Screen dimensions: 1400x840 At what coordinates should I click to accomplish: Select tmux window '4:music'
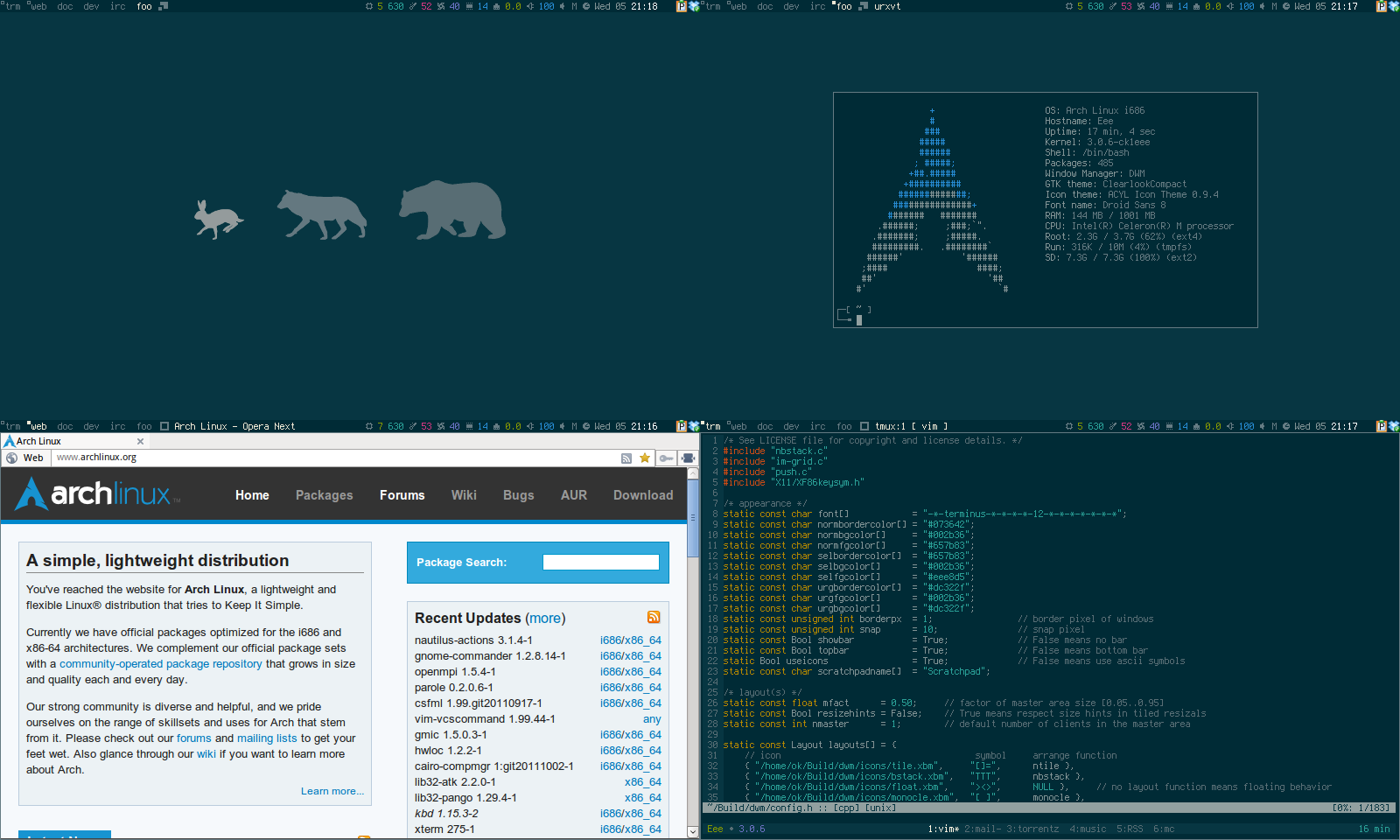(1088, 829)
